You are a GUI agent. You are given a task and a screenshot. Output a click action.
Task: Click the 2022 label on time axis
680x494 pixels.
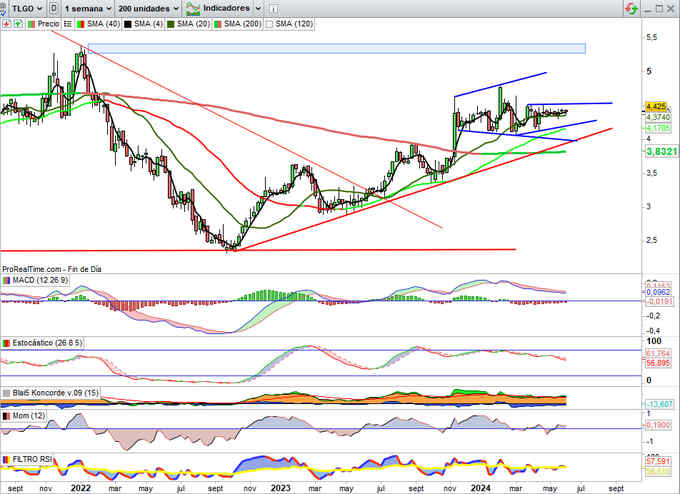pos(81,488)
